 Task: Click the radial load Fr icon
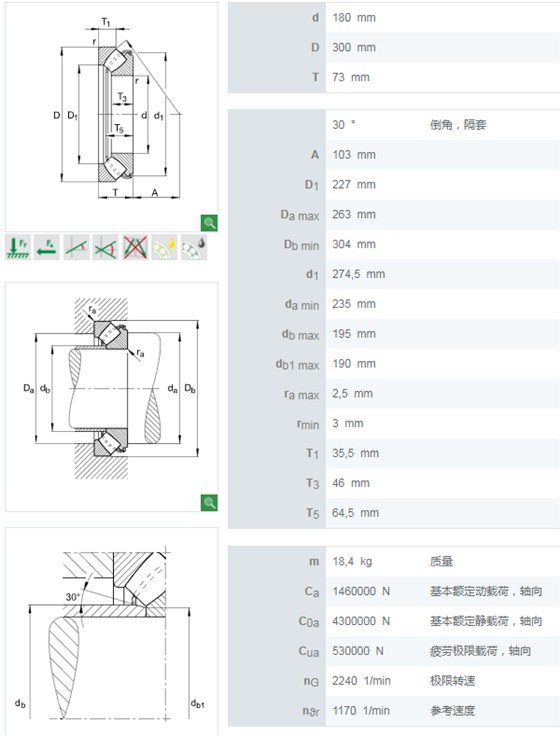[x=18, y=246]
